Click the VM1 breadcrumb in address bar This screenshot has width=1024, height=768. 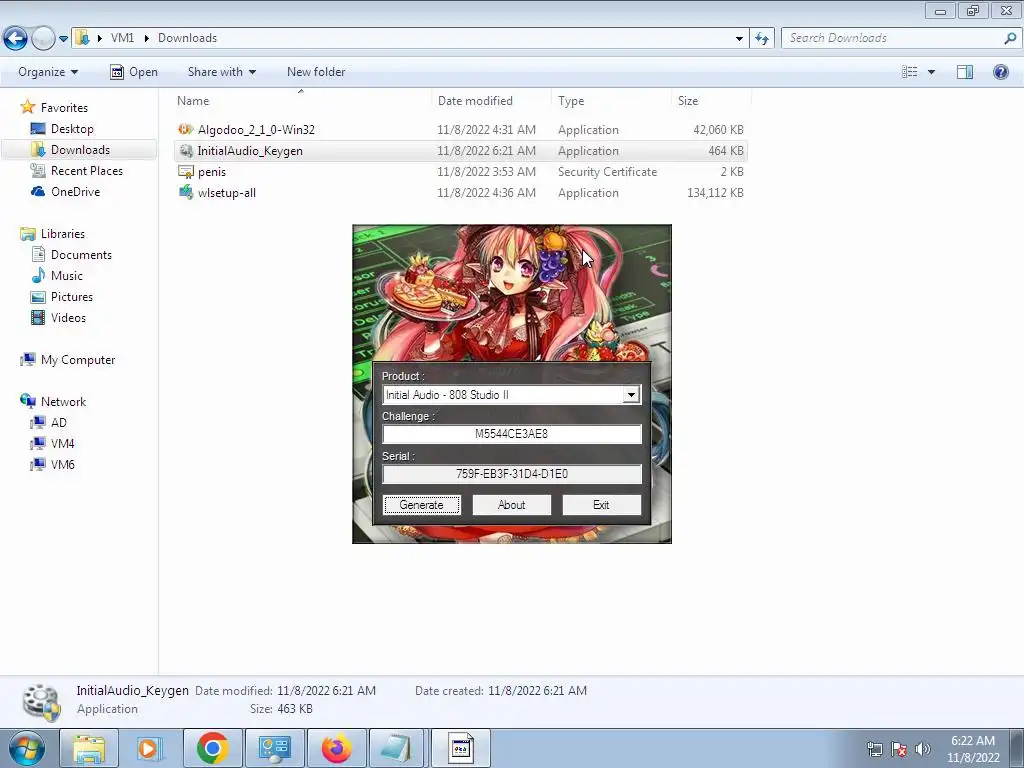[122, 38]
